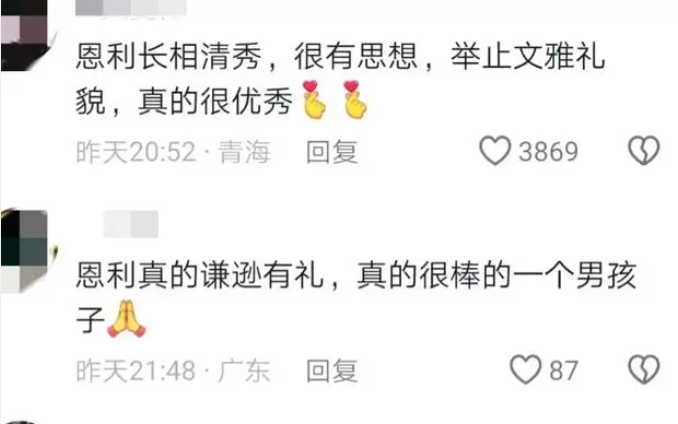The image size is (678, 424).
Task: Open the second commenter's avatar
Action: [x=28, y=251]
